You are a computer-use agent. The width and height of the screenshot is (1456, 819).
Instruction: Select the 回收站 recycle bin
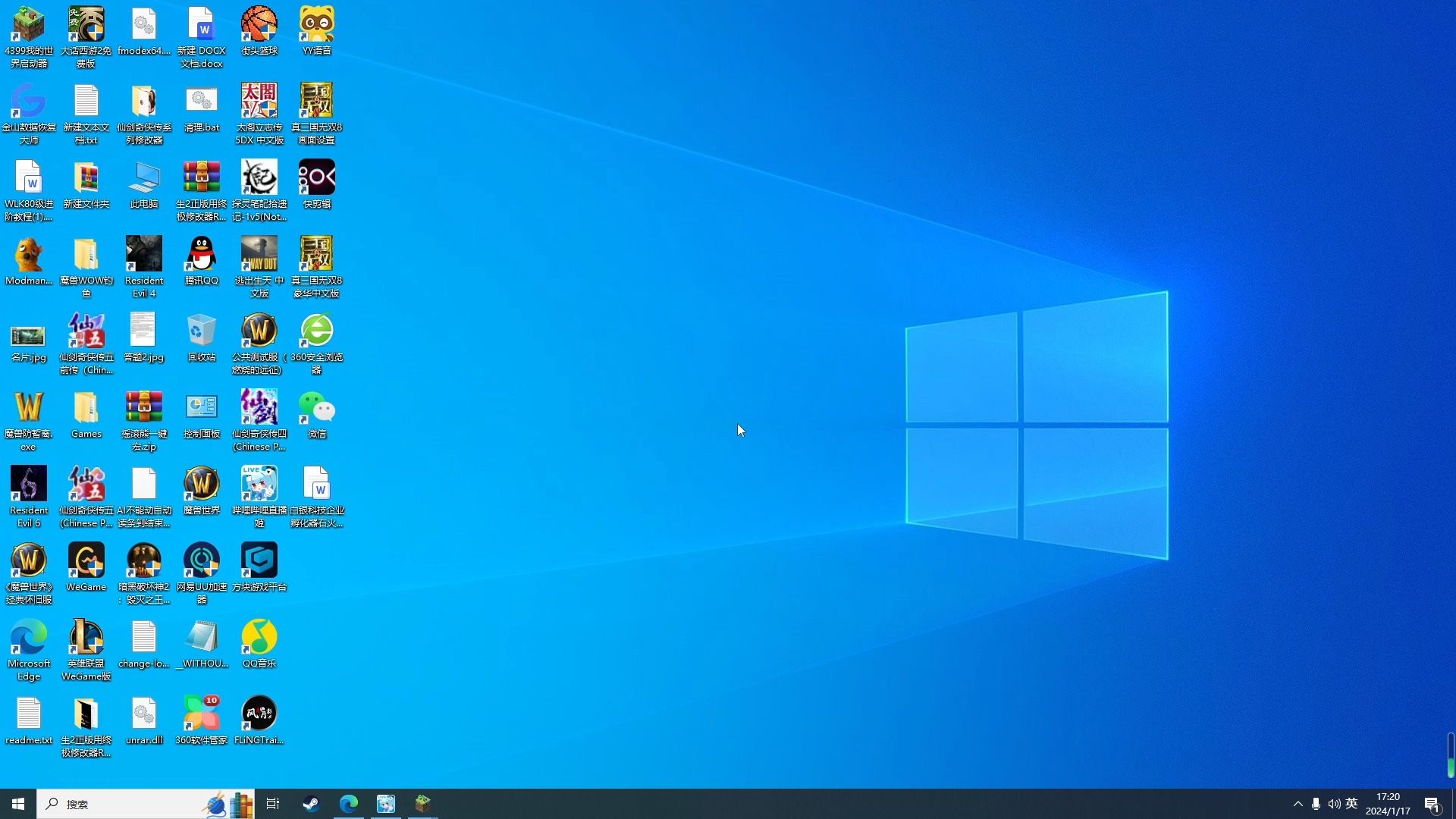tap(202, 337)
